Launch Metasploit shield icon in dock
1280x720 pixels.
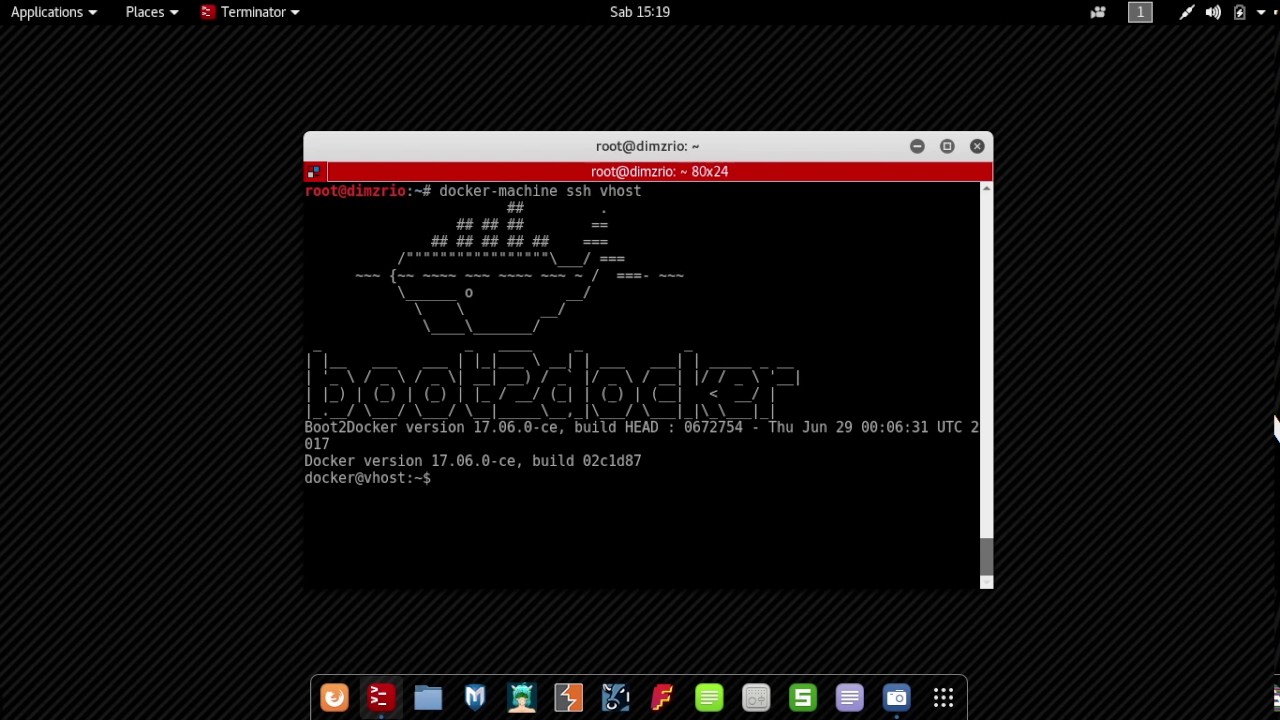[474, 697]
